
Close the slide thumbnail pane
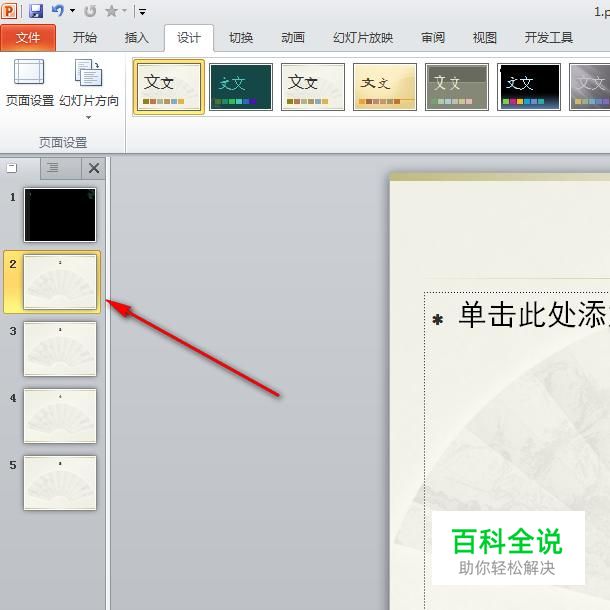pos(94,168)
